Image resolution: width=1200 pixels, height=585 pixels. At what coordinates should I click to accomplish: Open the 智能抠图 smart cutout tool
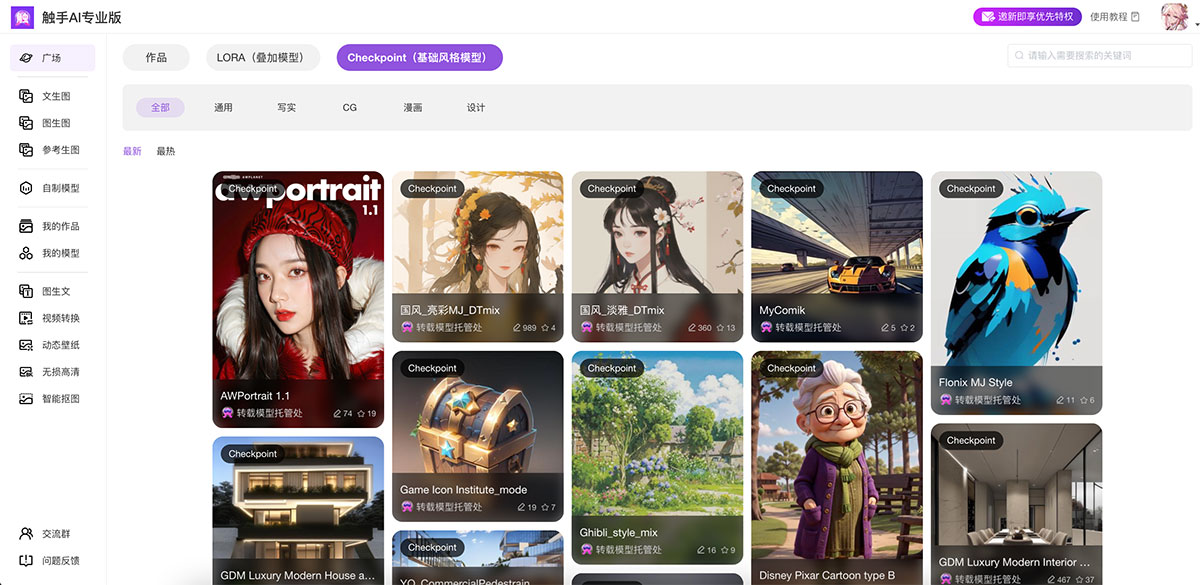[59, 399]
